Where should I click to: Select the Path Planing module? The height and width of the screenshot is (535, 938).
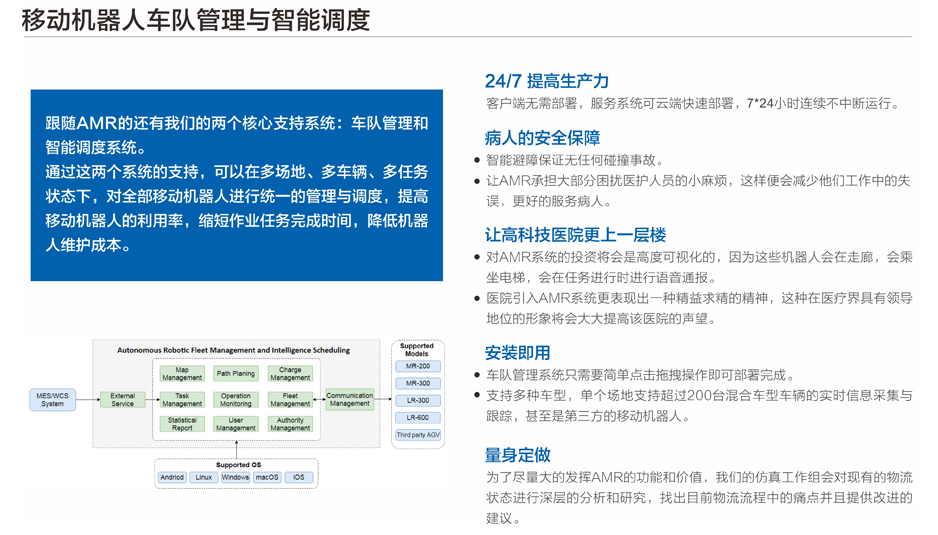coord(236,374)
